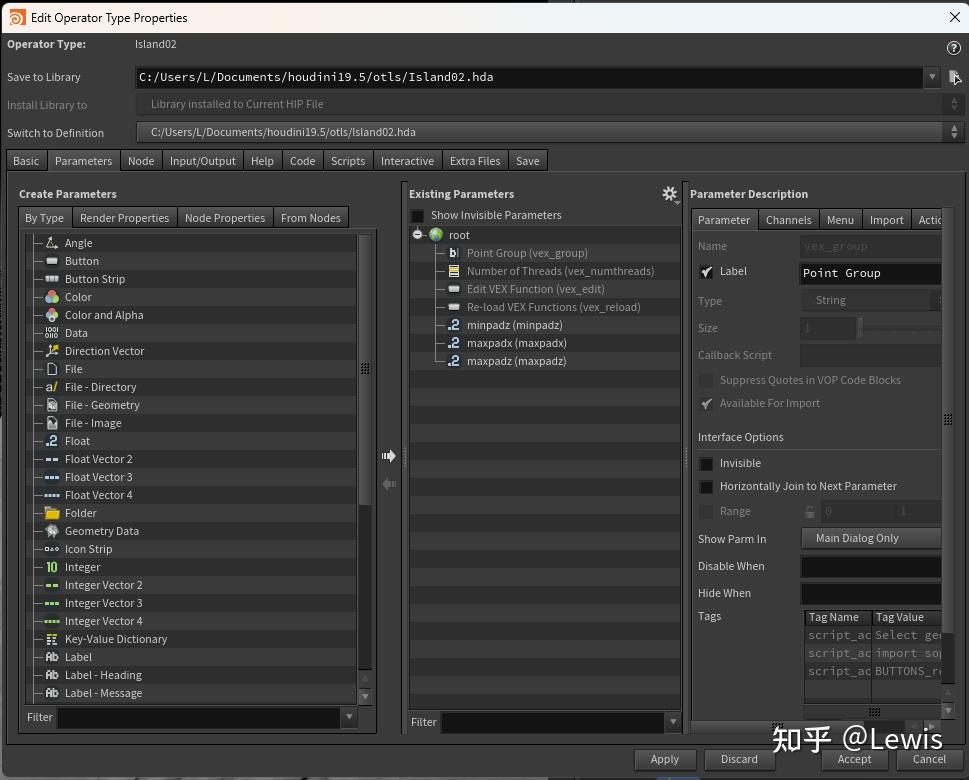This screenshot has width=969, height=780.
Task: Select the Key-Value Dictionary parameter type
Action: [x=115, y=639]
